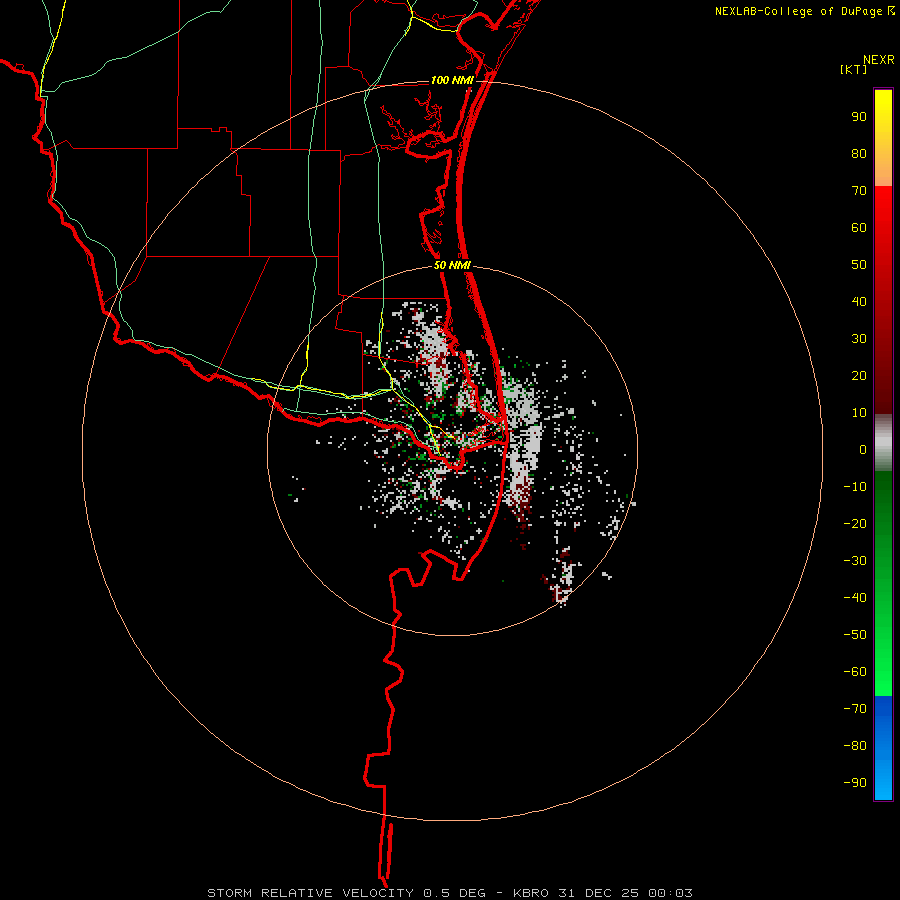Click the 0 value on velocity scale

863,450
